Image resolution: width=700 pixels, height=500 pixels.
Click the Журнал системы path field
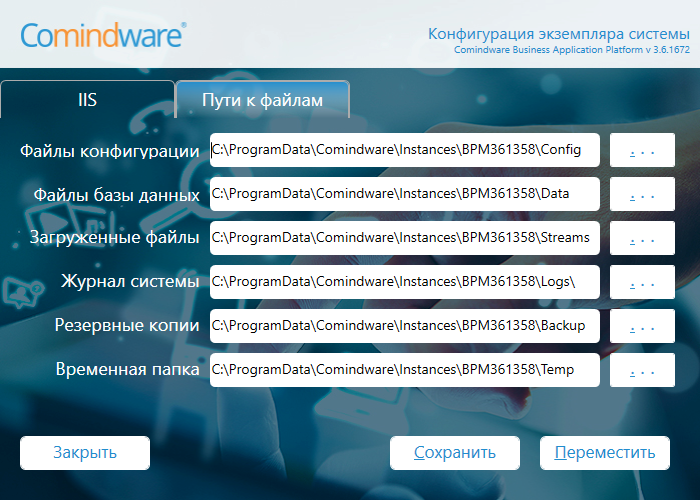pyautogui.click(x=404, y=282)
